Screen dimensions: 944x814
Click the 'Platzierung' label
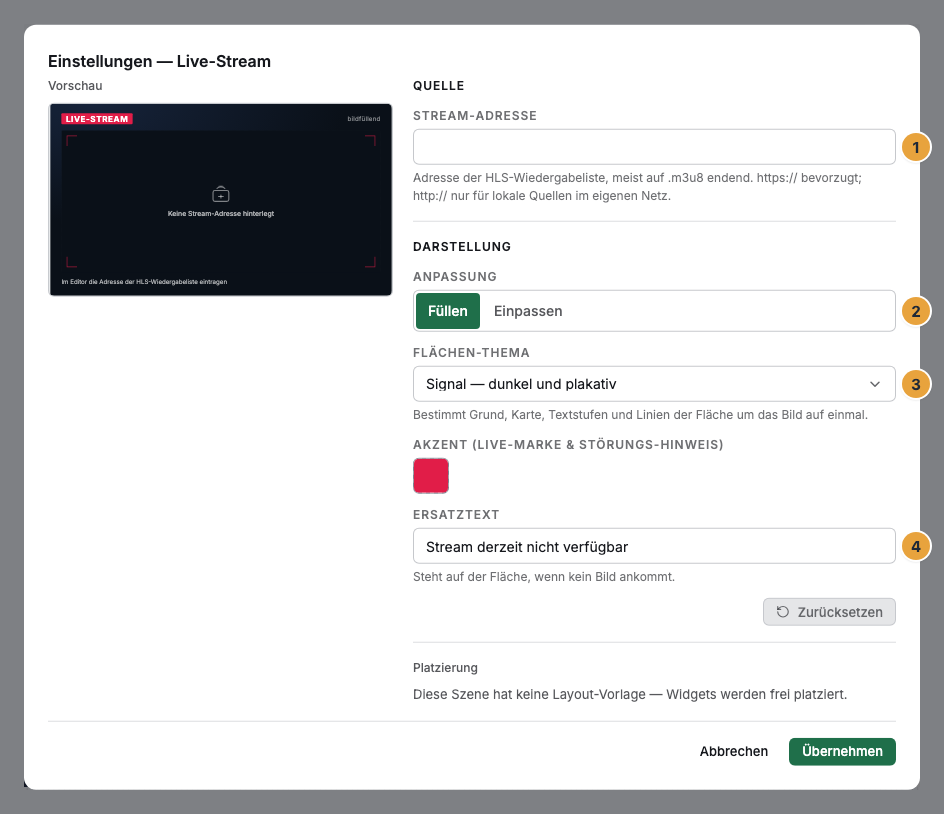click(x=445, y=668)
